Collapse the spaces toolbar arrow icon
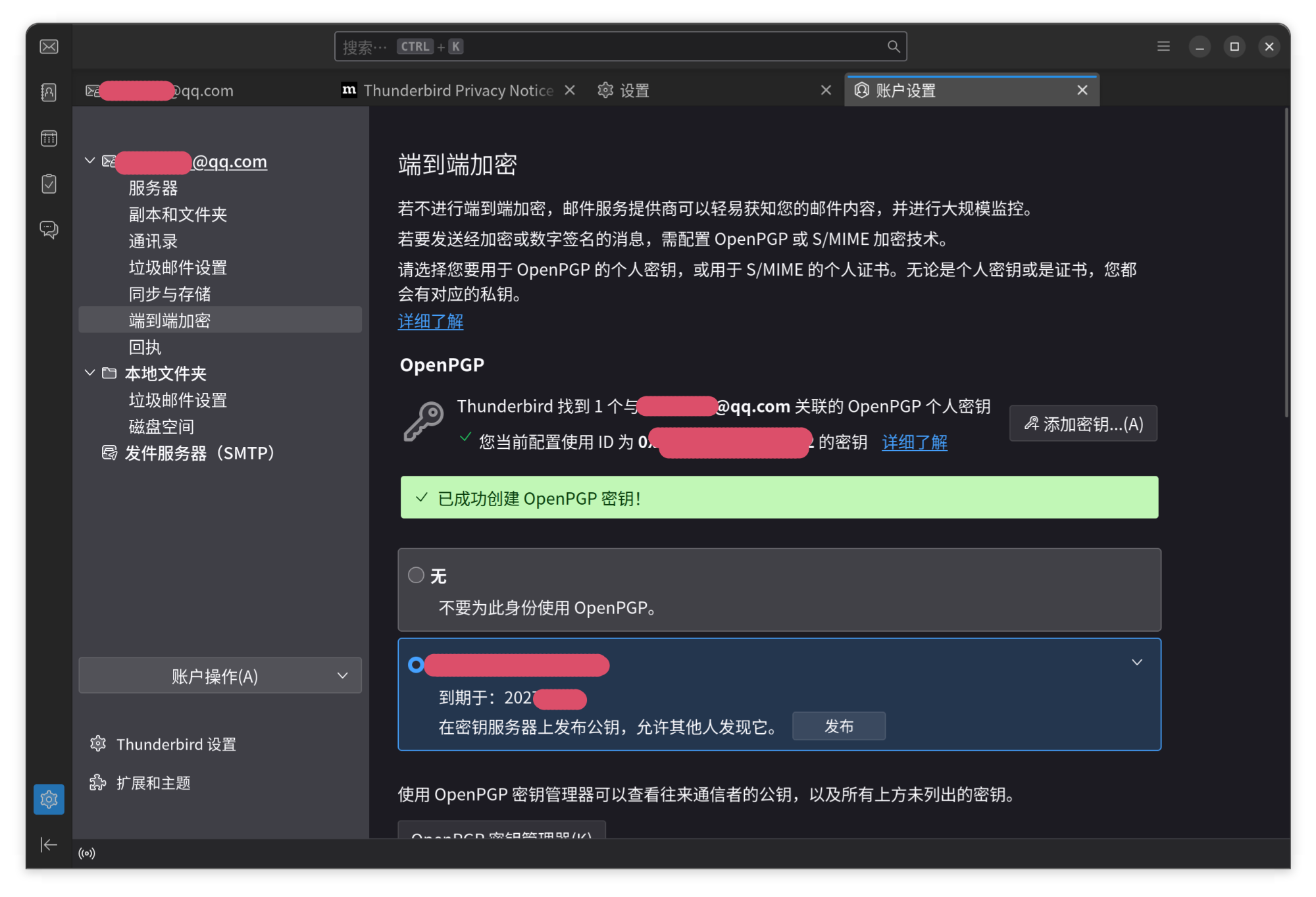 point(49,844)
